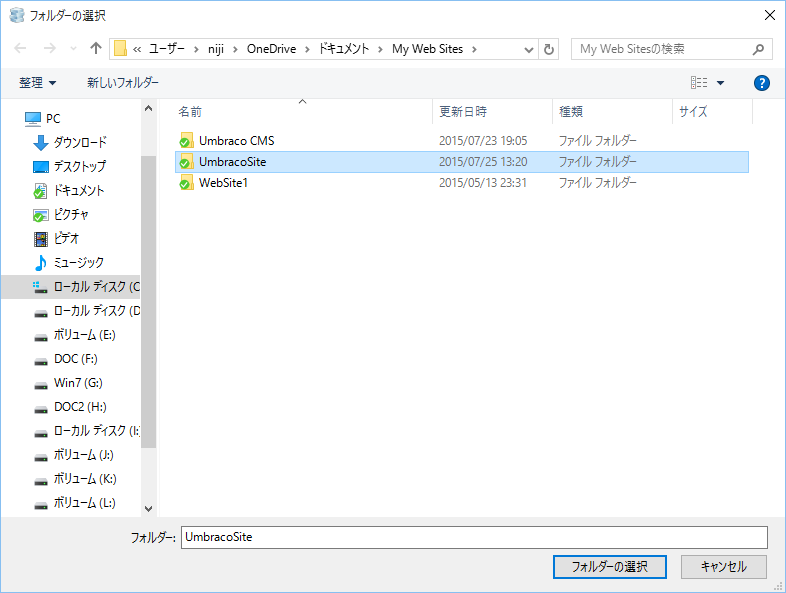Select ローカル ディスク (C drive

(x=71, y=287)
